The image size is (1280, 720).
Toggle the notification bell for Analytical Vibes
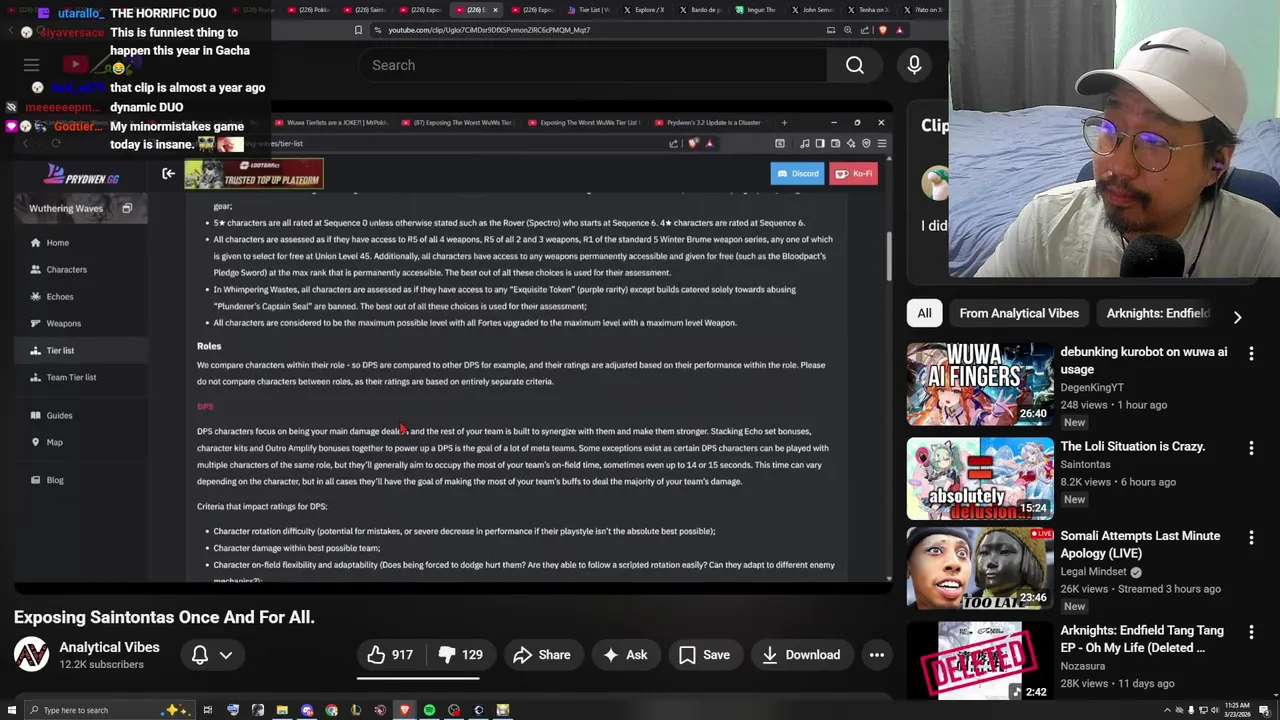[200, 655]
